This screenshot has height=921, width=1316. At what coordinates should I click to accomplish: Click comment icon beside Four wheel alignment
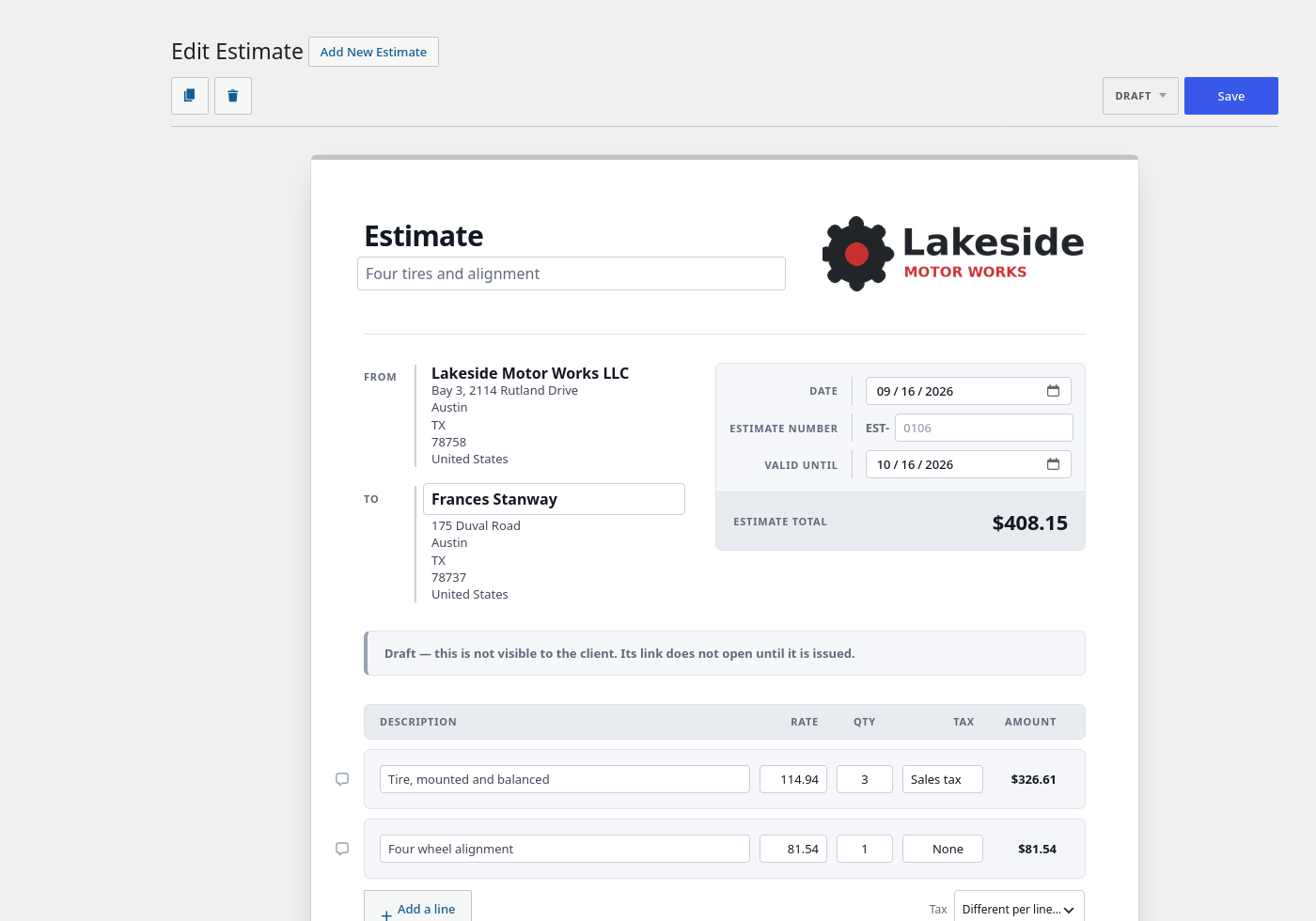[342, 849]
